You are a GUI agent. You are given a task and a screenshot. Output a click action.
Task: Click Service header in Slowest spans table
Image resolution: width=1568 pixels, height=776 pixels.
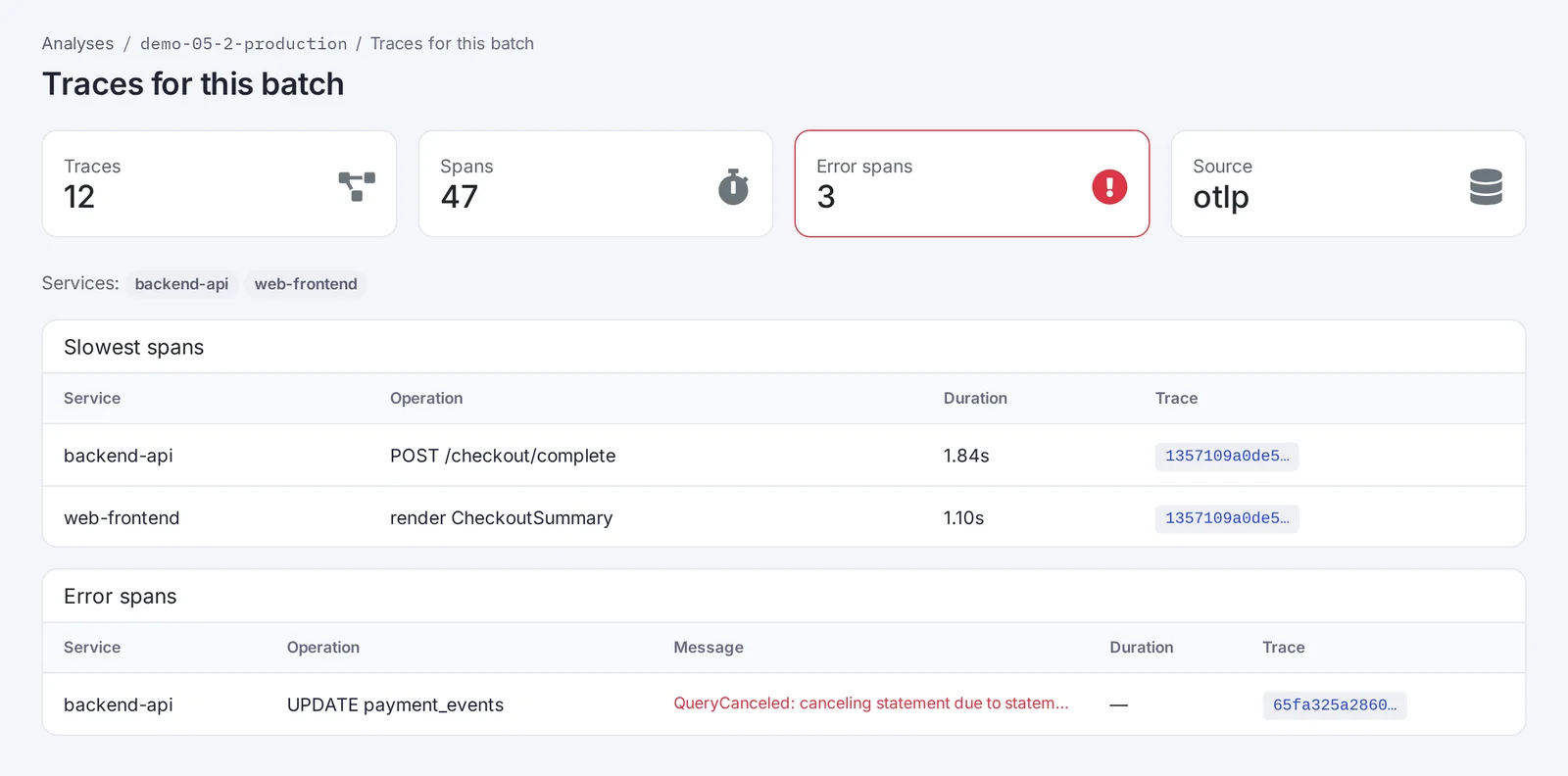[92, 398]
